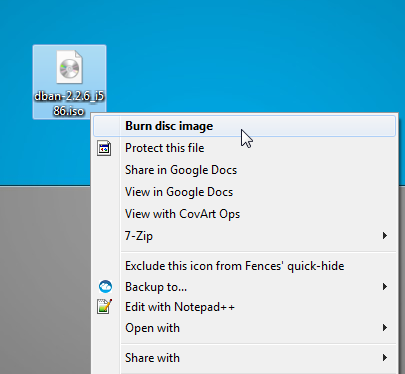405x374 pixels.
Task: Click Exclude this icon from Fences' quick-hide
Action: pos(244,266)
